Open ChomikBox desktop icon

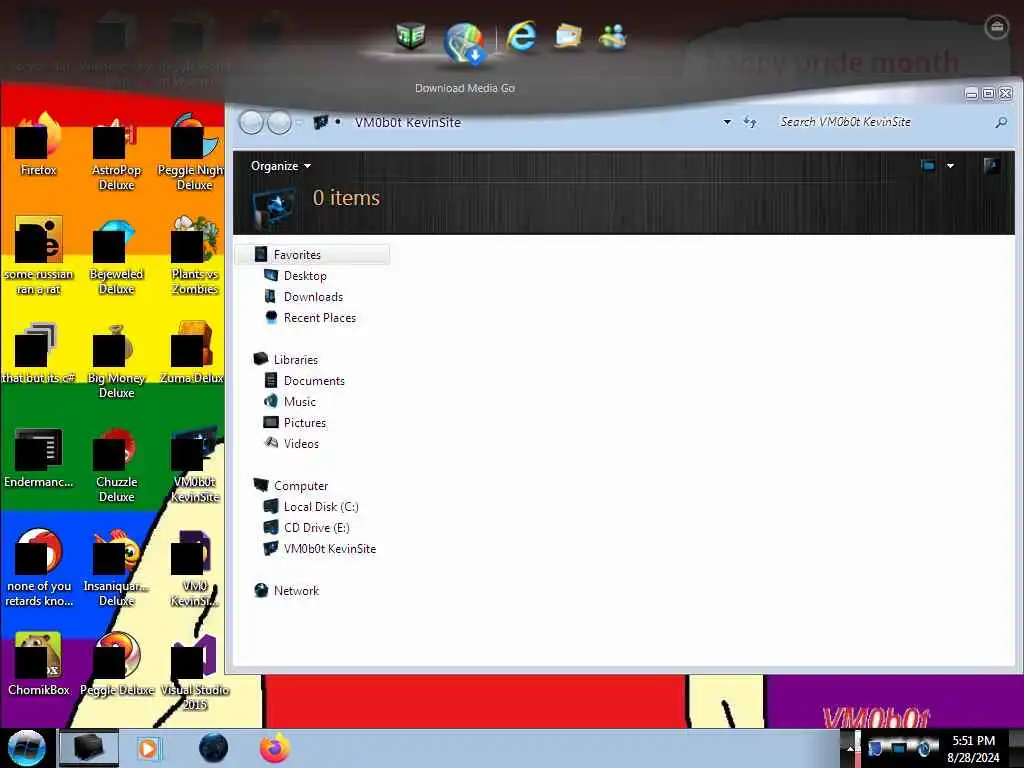[39, 665]
